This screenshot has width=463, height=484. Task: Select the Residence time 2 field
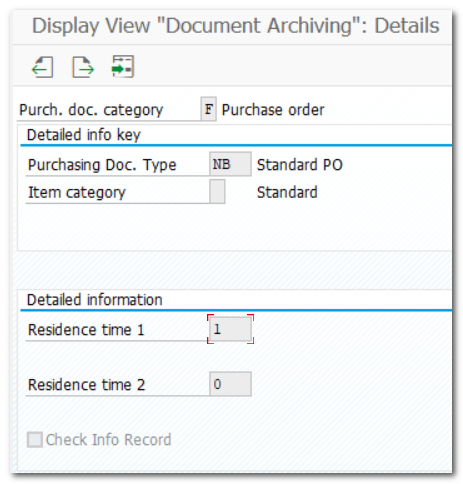click(230, 384)
